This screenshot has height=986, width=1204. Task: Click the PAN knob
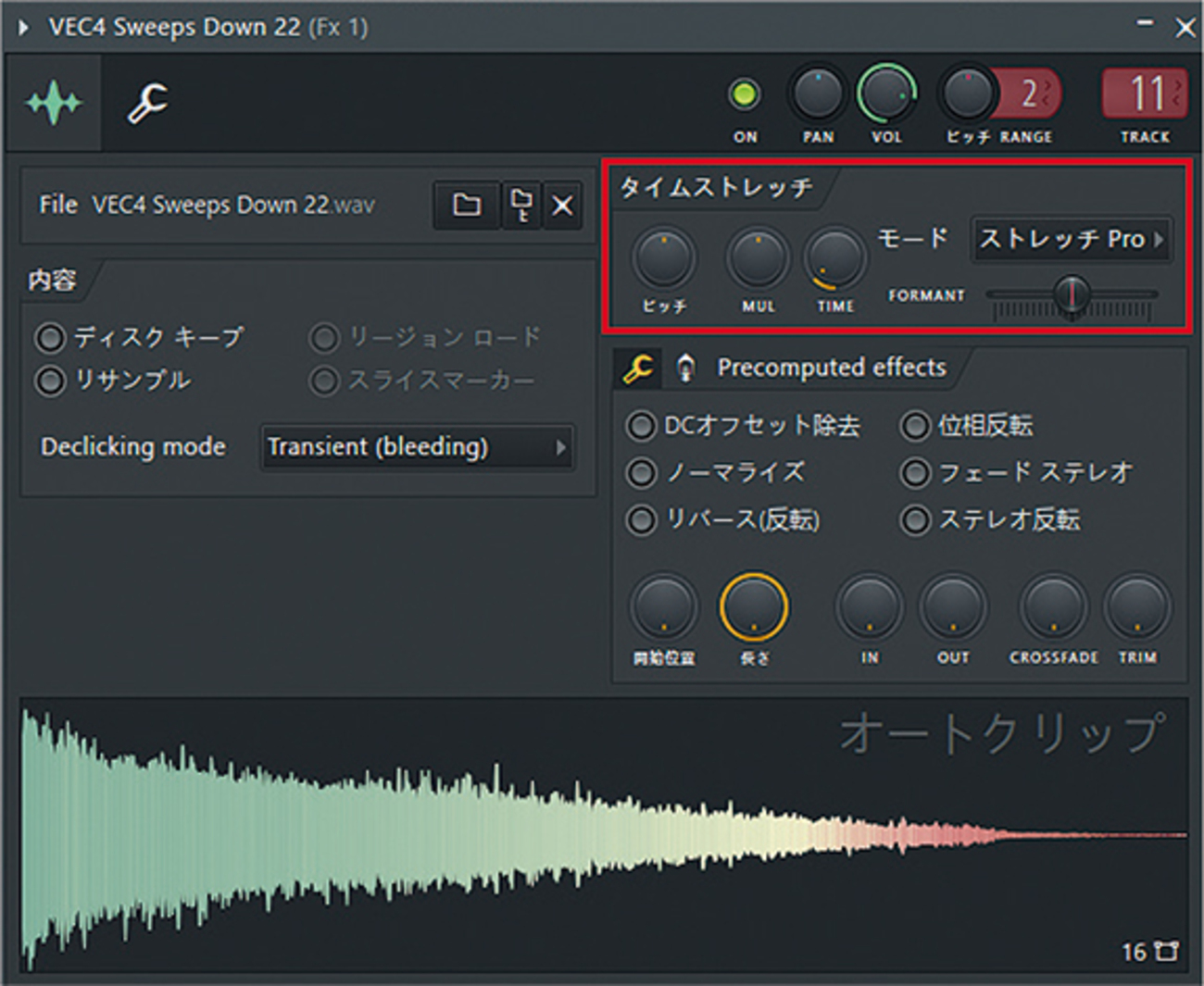pos(817,94)
